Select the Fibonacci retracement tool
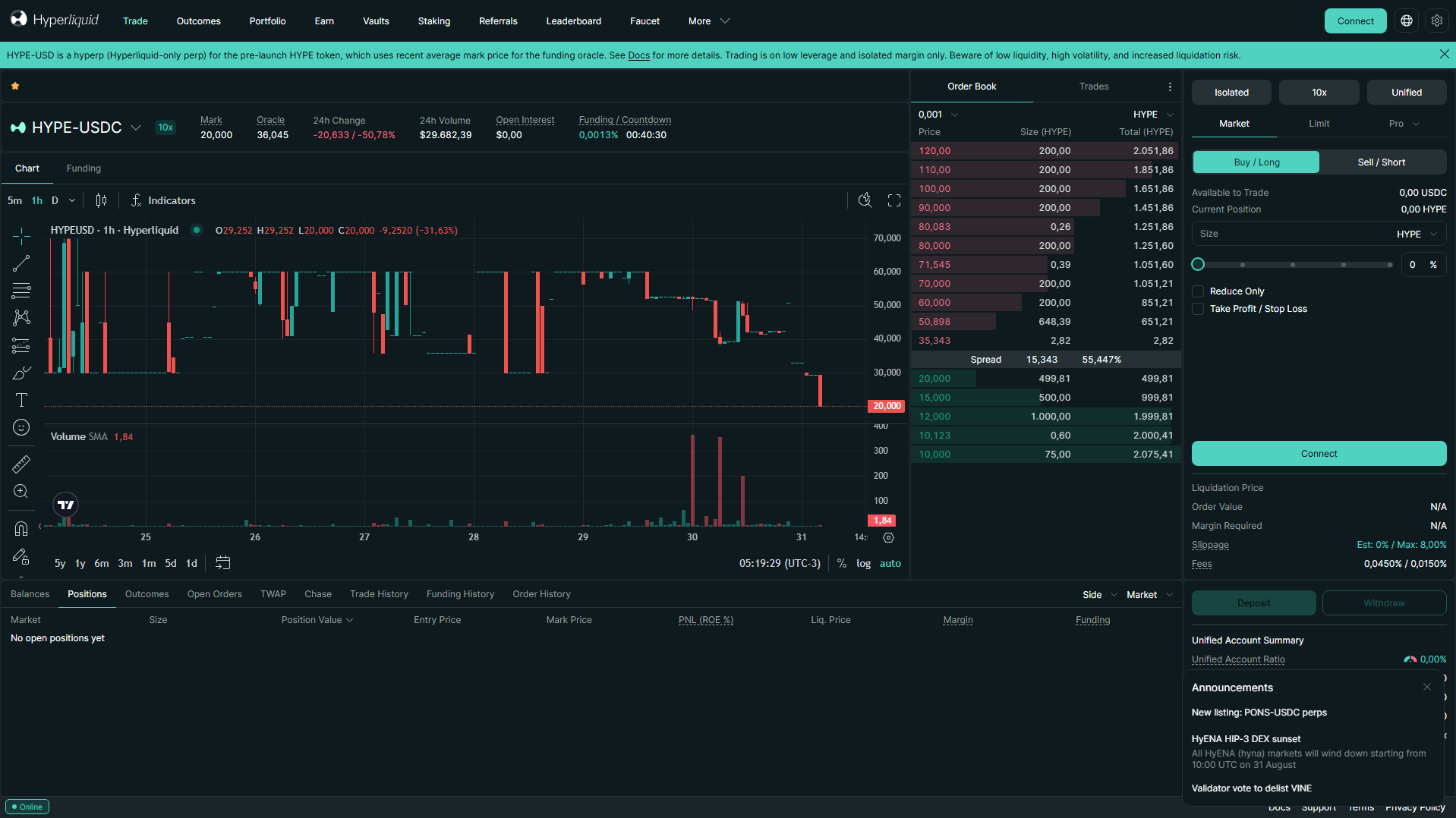 [x=21, y=291]
